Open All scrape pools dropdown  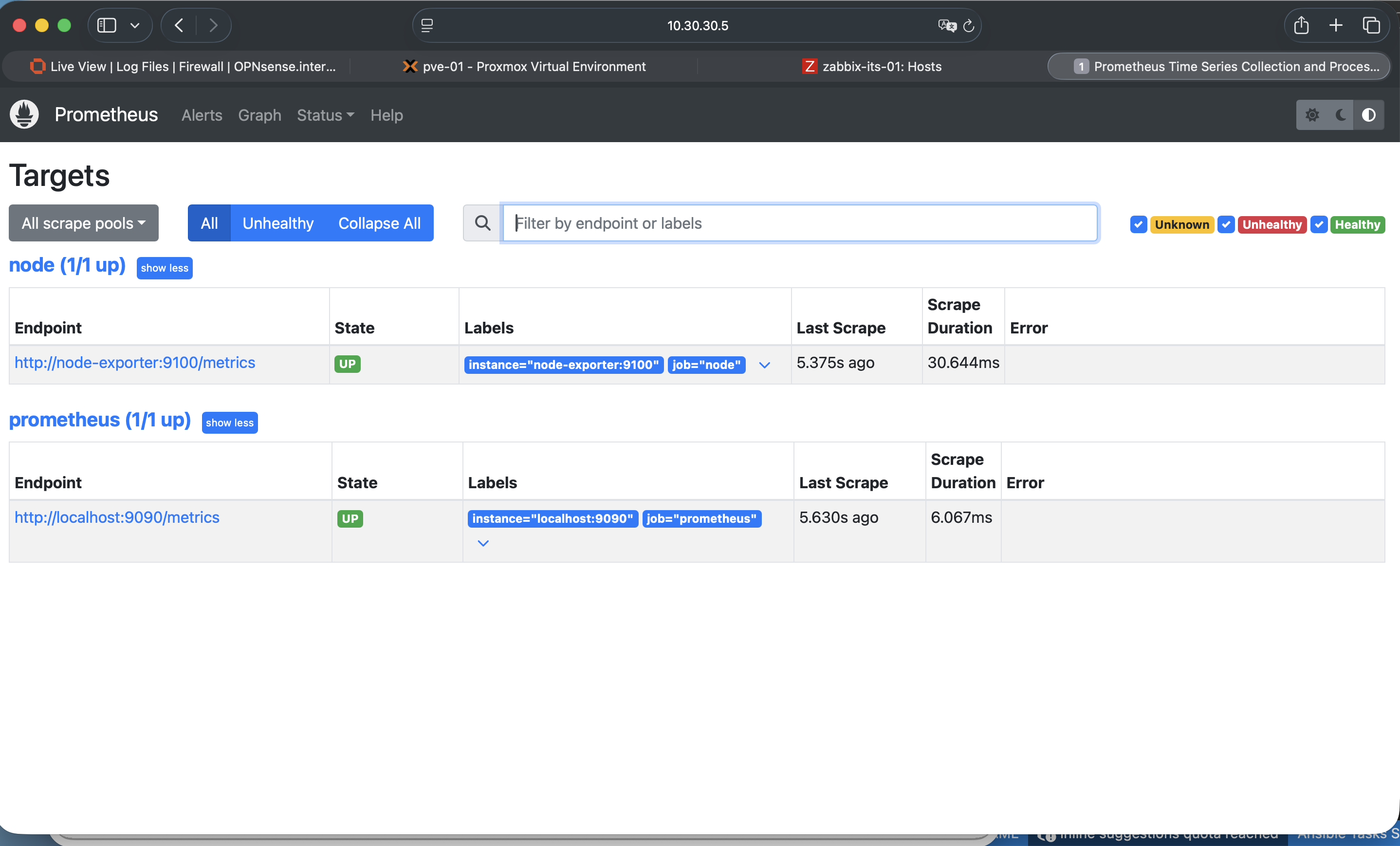[x=84, y=223]
